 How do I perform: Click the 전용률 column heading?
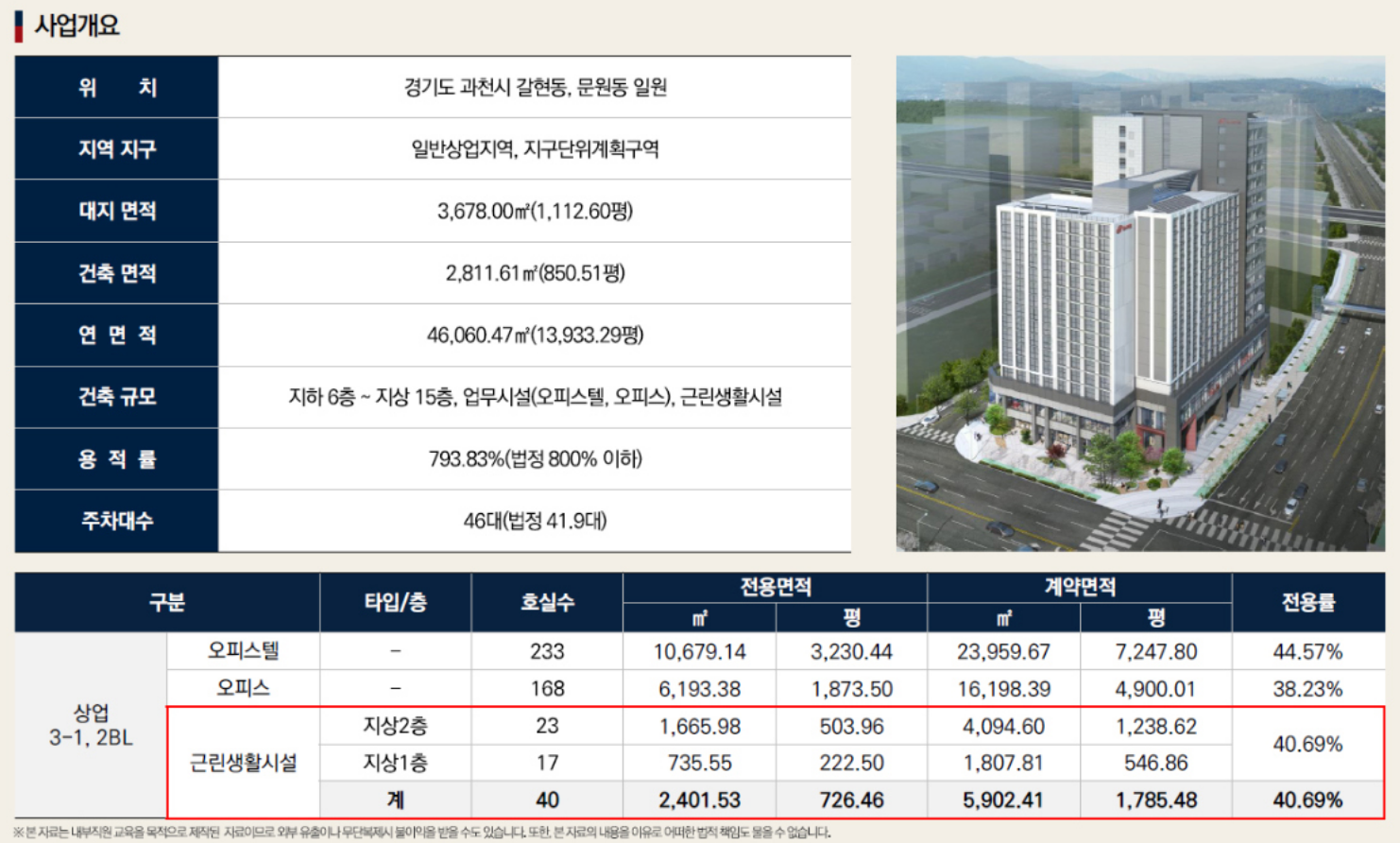(1308, 602)
